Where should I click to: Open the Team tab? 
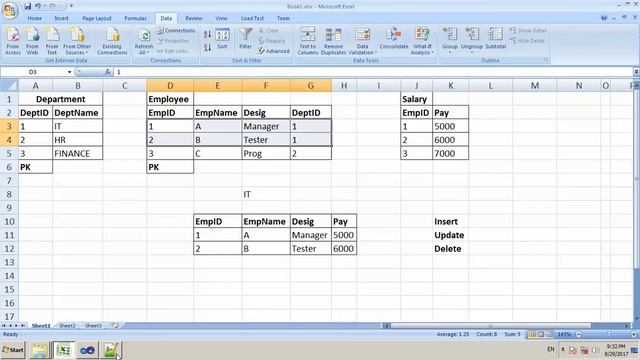(283, 18)
